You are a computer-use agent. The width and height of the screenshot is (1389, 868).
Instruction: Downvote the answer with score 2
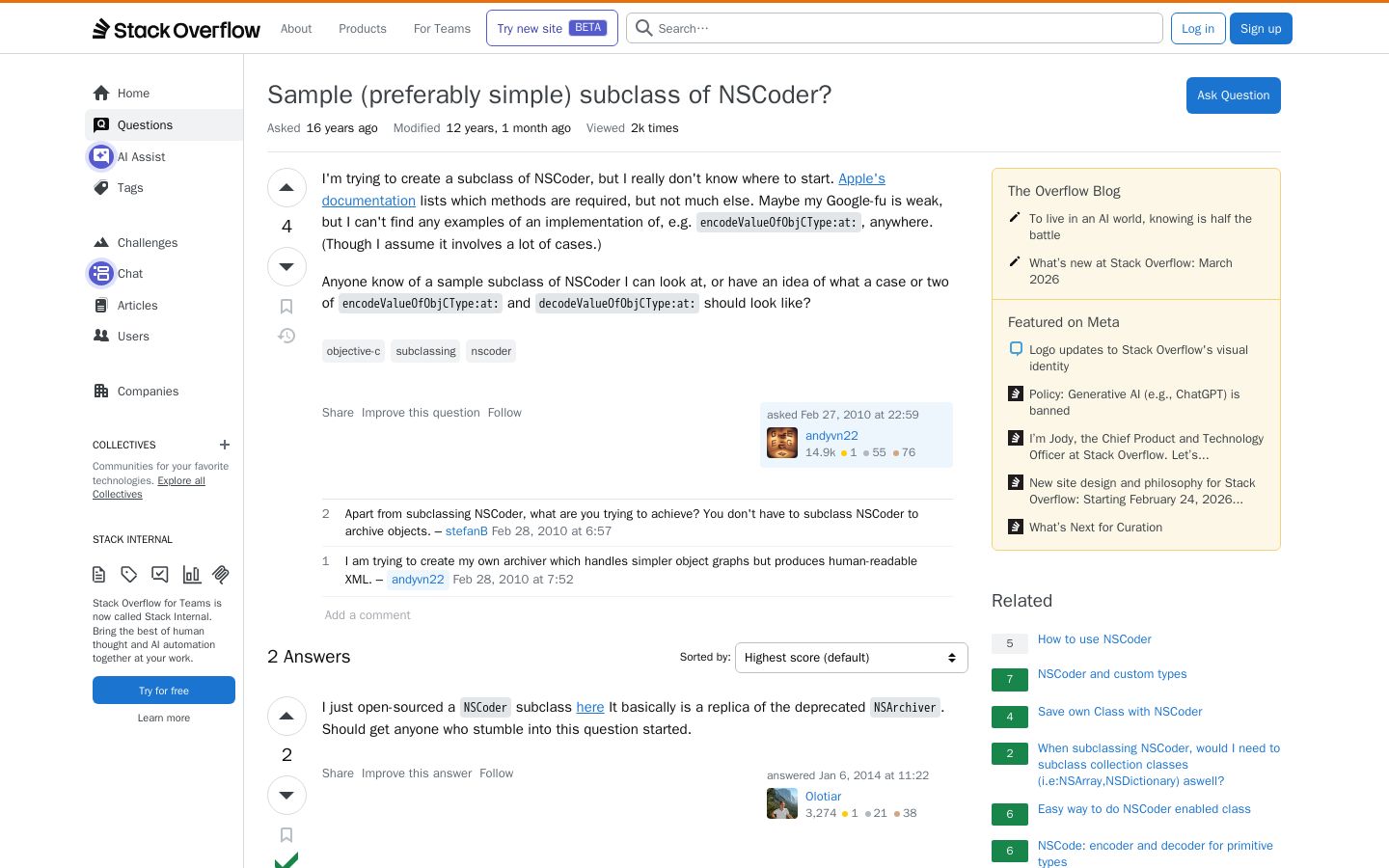point(286,795)
